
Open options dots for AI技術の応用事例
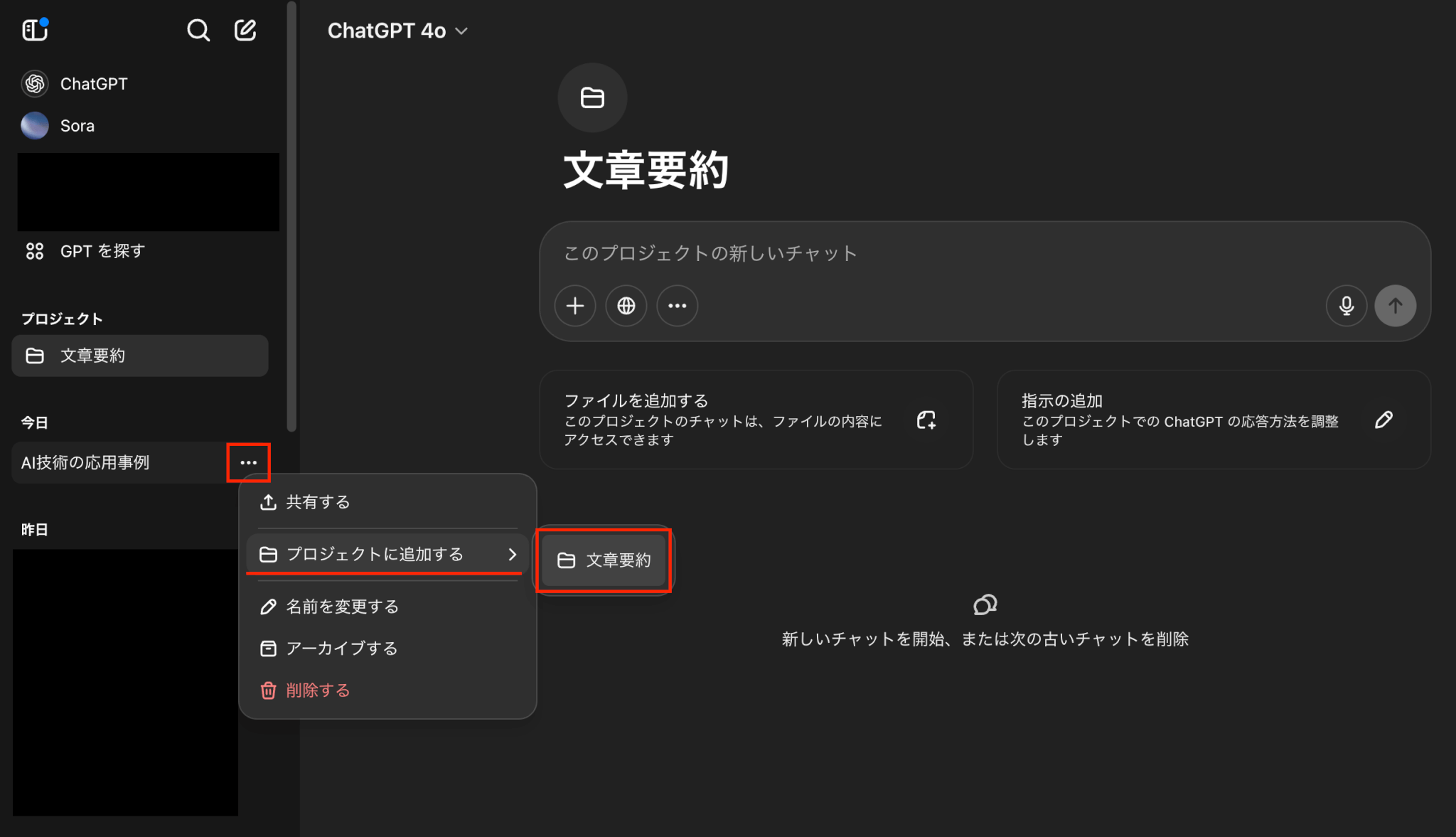(x=248, y=463)
